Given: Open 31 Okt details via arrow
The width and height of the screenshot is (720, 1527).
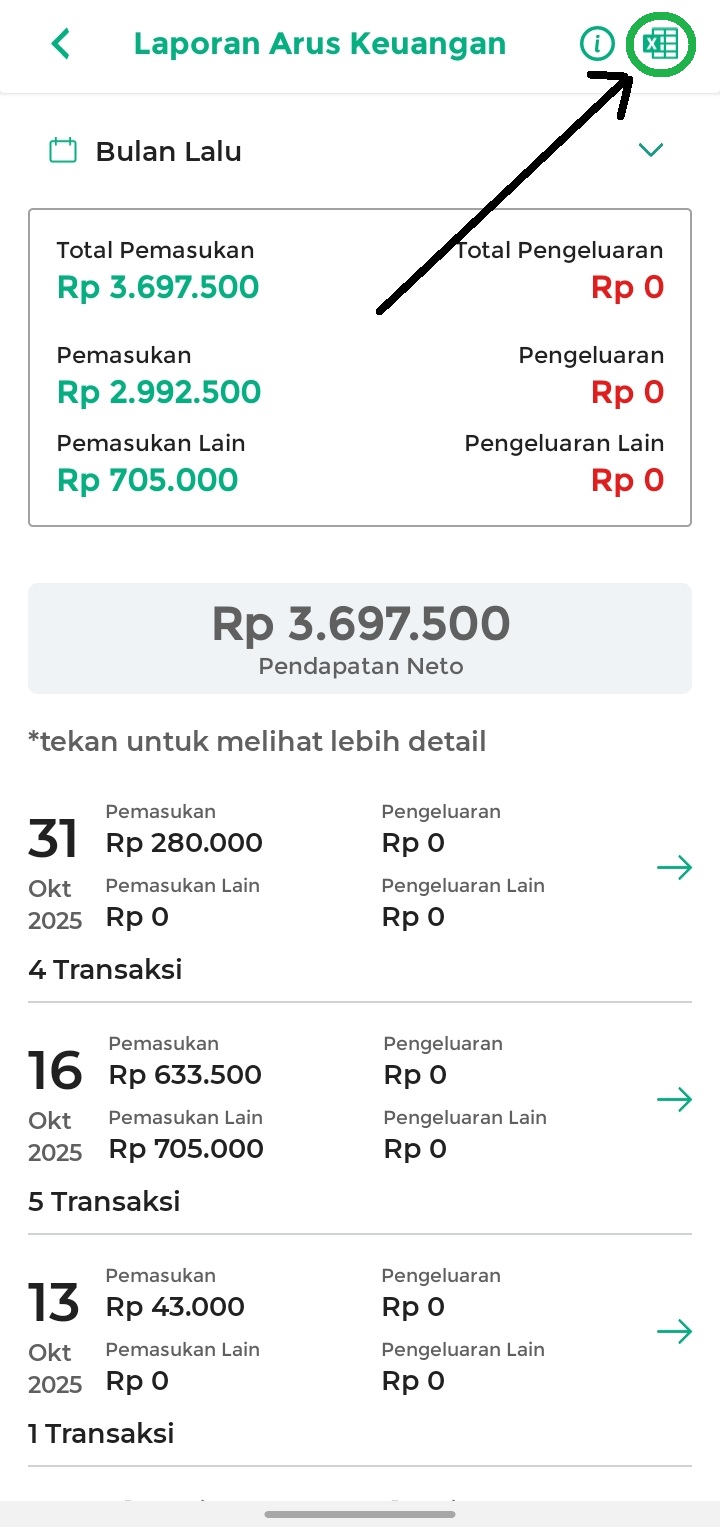Looking at the screenshot, I should click(674, 867).
